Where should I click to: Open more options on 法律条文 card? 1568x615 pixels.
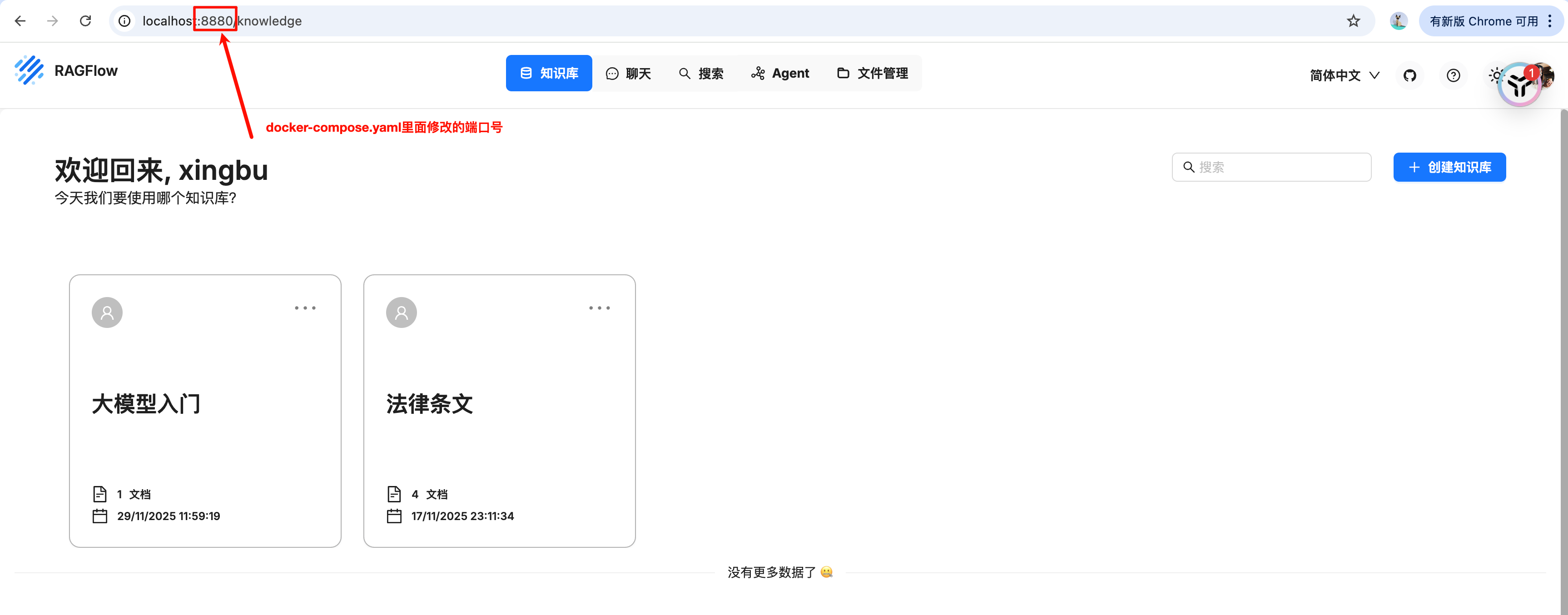[599, 308]
